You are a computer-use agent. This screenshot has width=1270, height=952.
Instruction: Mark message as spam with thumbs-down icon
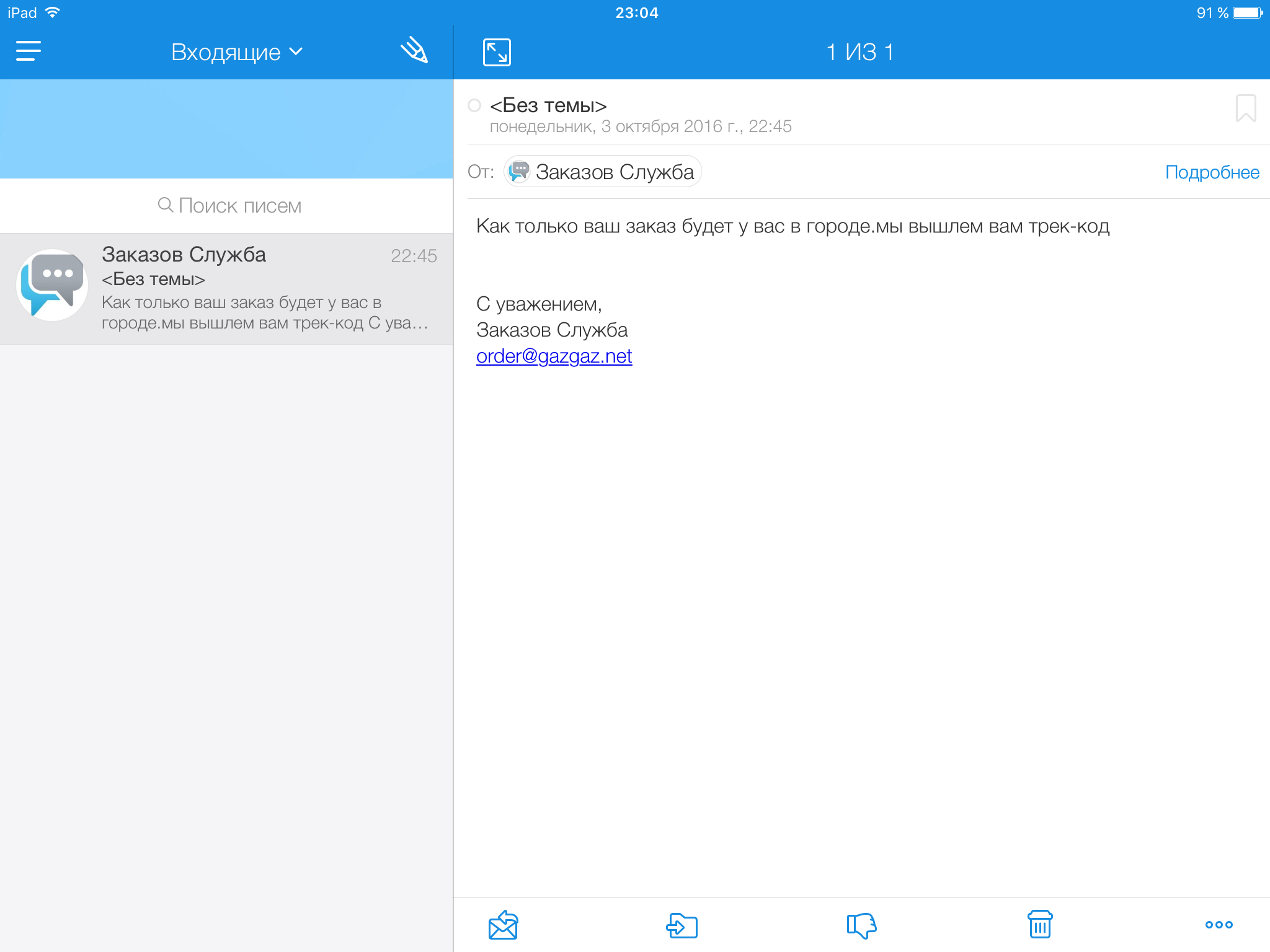[861, 925]
